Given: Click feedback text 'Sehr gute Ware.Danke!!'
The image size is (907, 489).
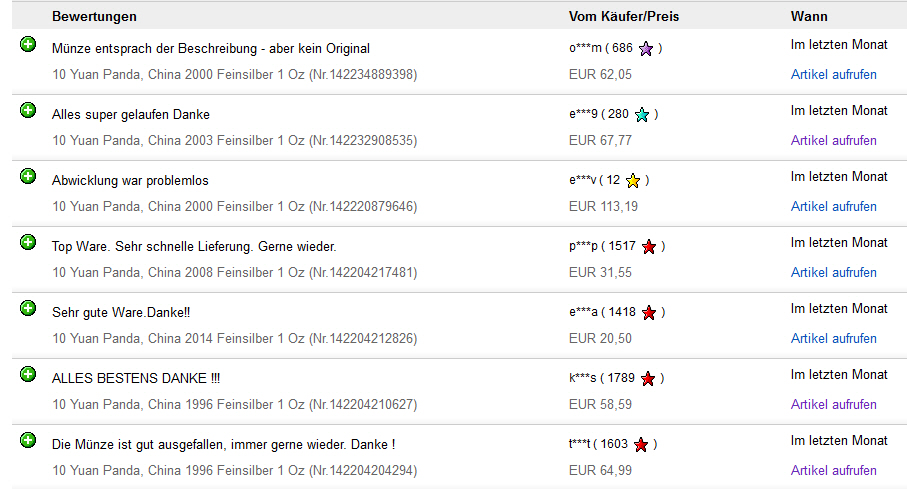Looking at the screenshot, I should (x=121, y=313).
